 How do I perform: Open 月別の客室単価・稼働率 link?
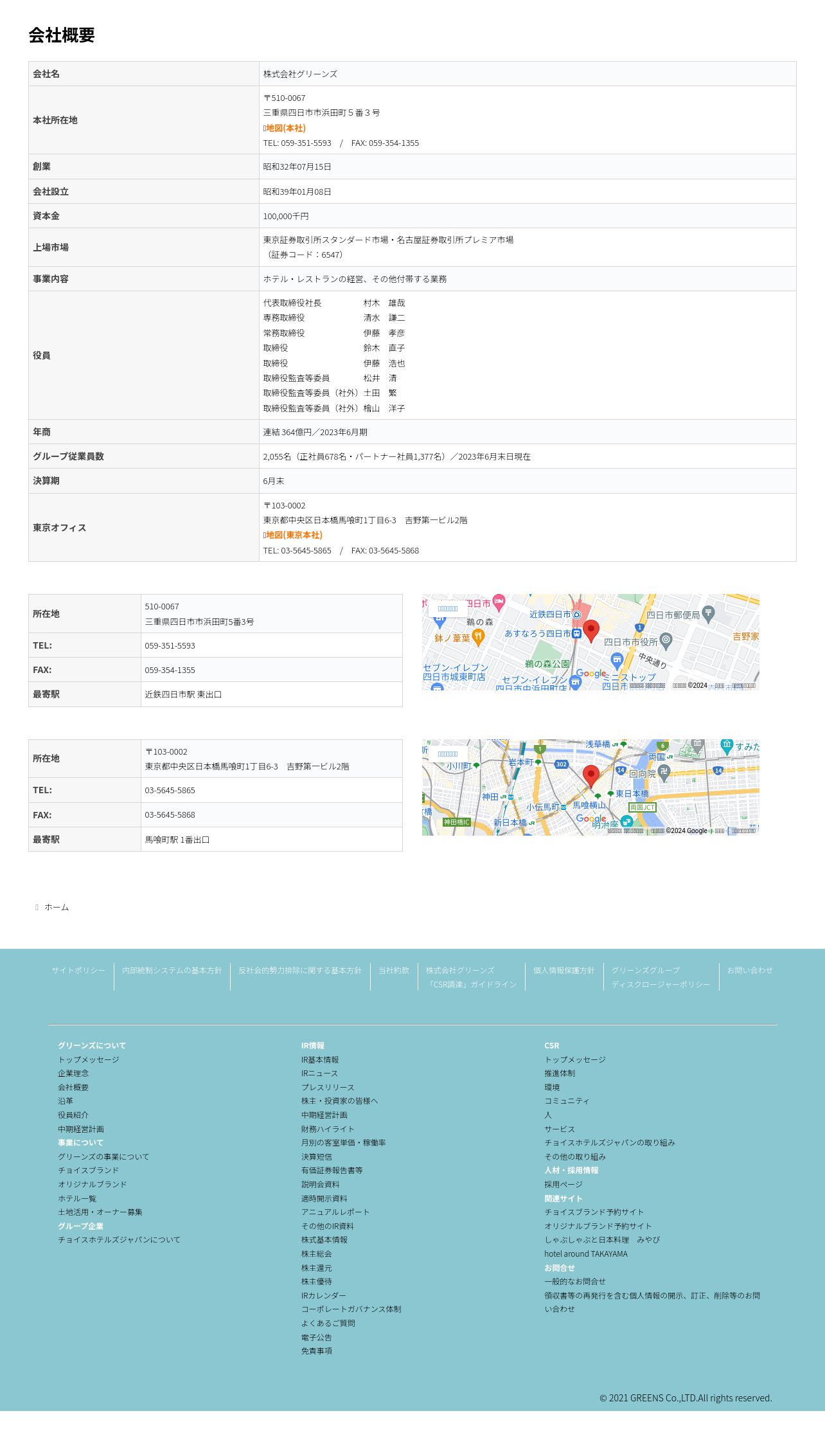point(344,1142)
